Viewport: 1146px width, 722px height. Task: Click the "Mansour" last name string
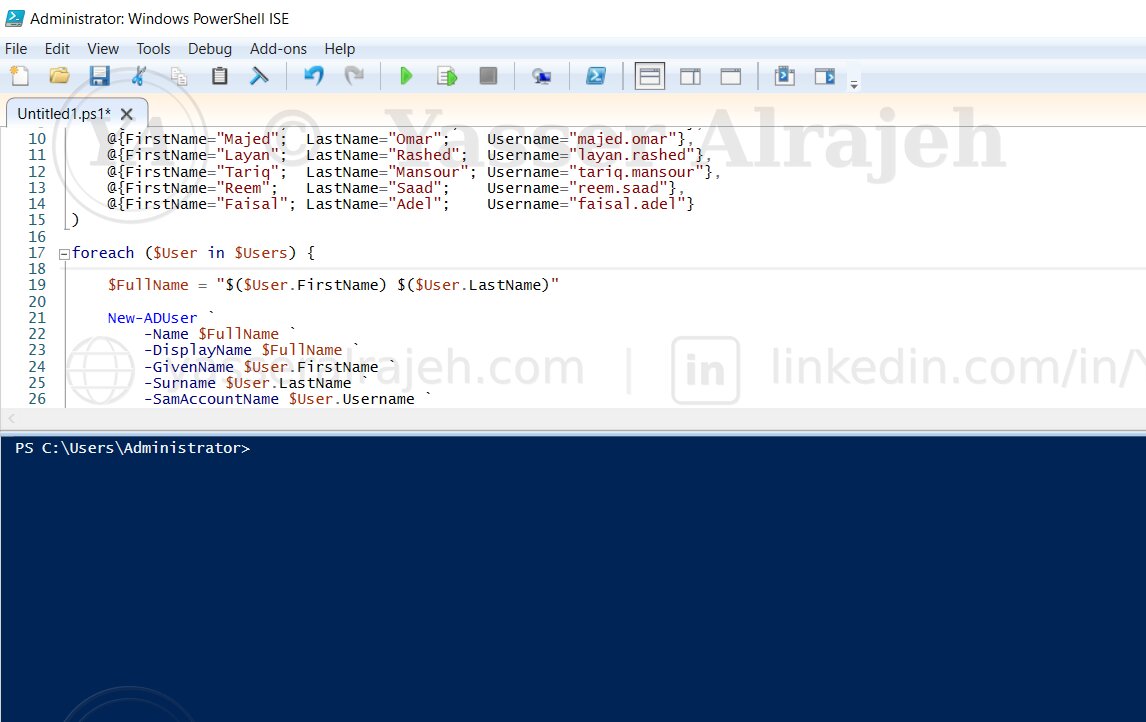(428, 172)
